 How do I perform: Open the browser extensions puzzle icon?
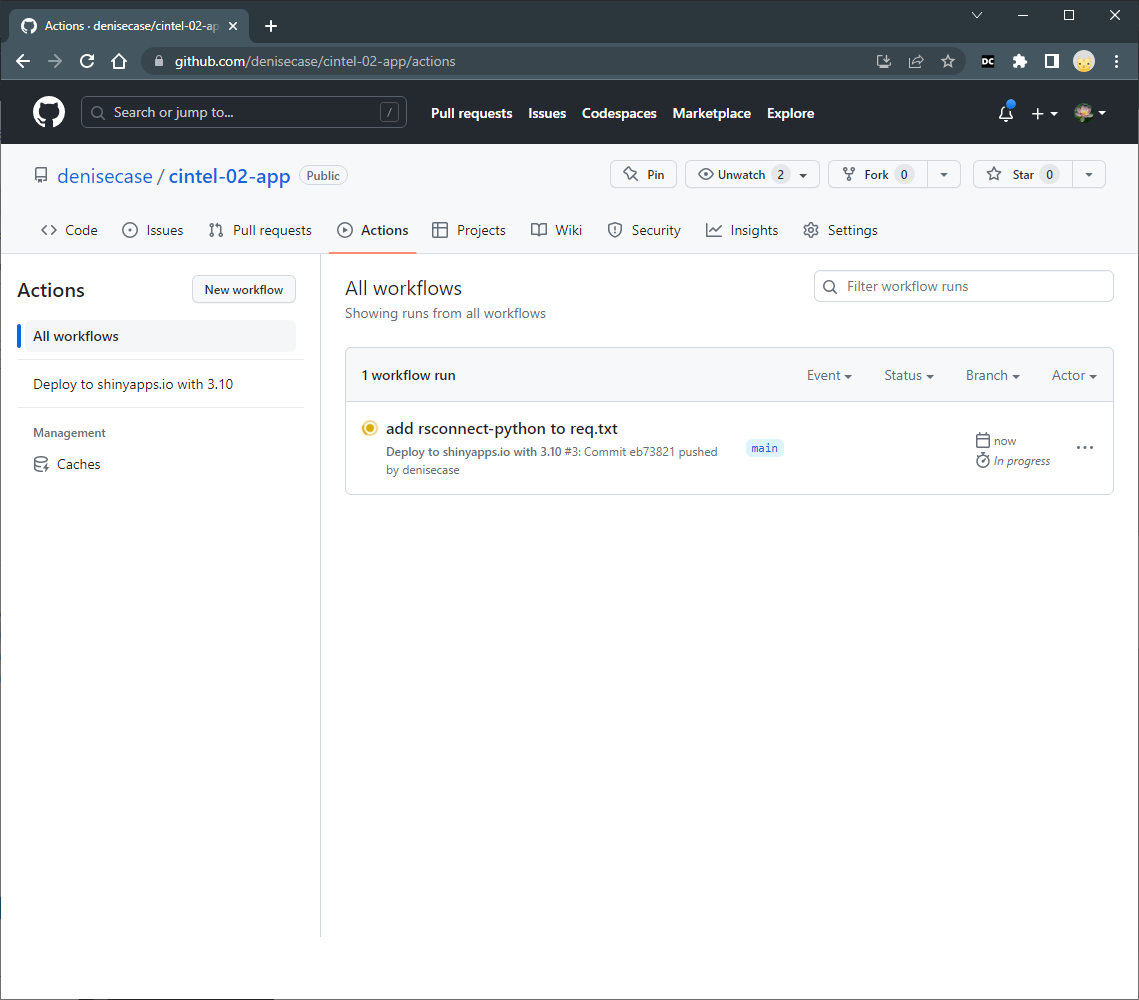coord(1020,62)
